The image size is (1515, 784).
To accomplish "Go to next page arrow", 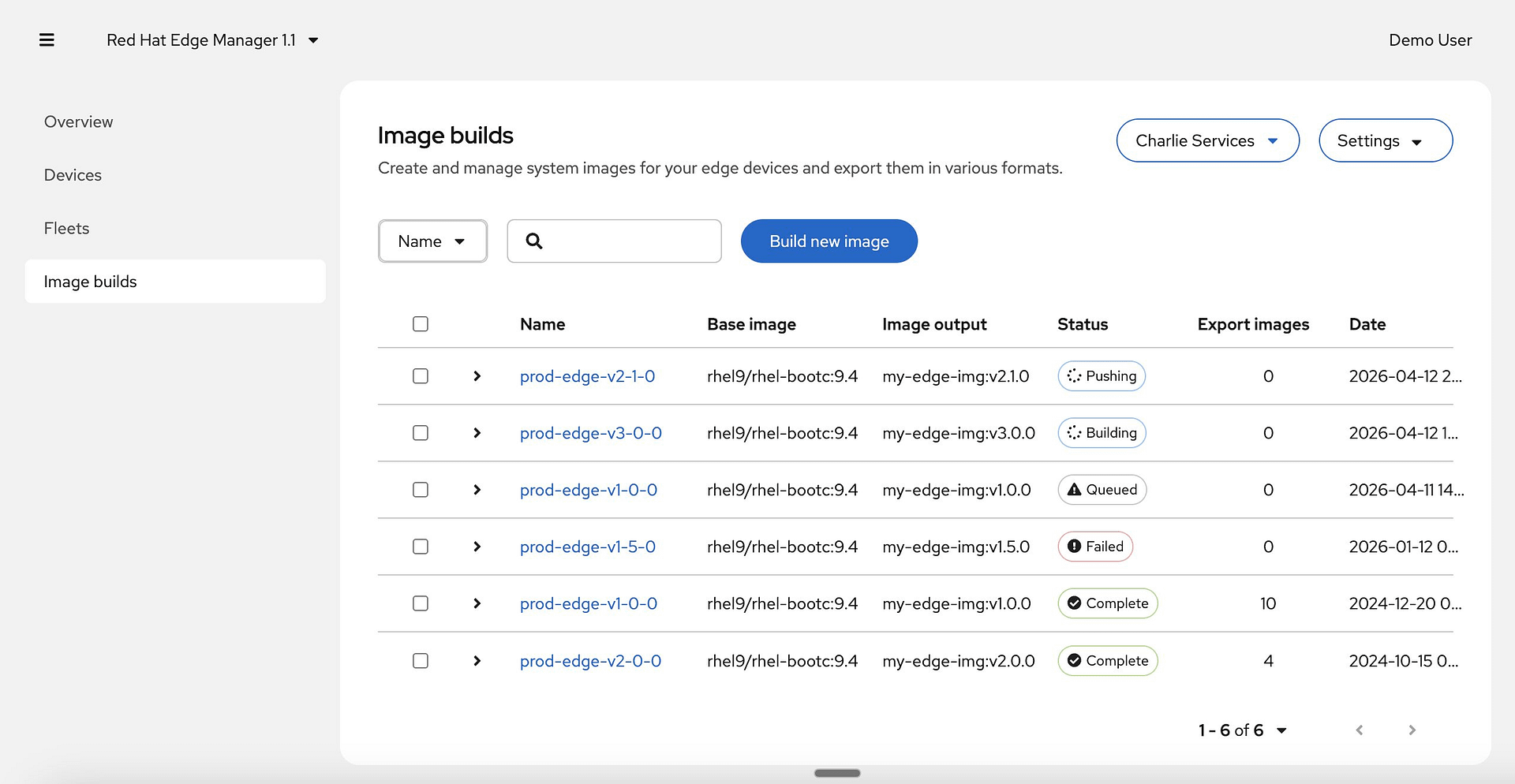I will click(x=1412, y=730).
